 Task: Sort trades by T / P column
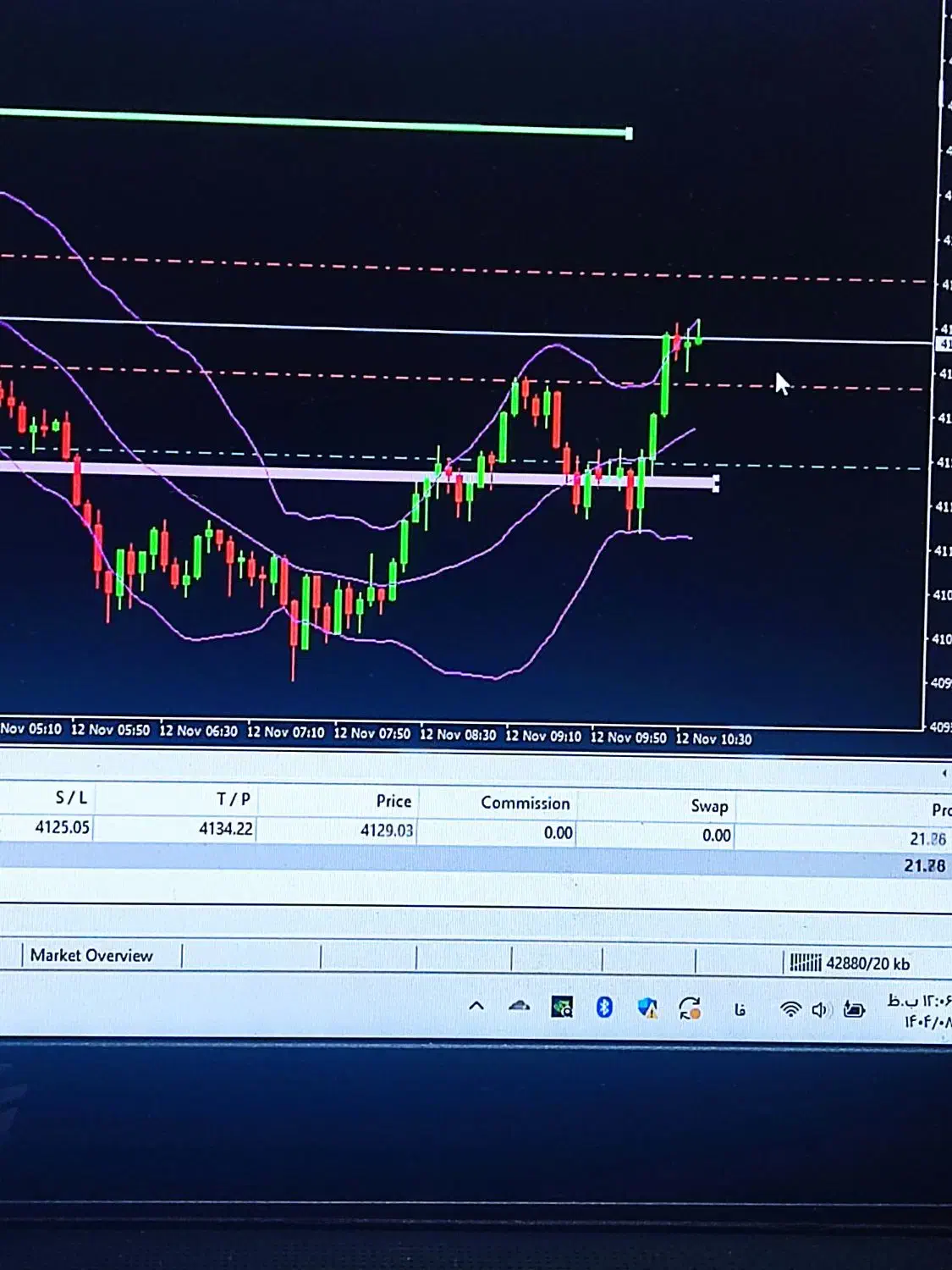[x=234, y=799]
